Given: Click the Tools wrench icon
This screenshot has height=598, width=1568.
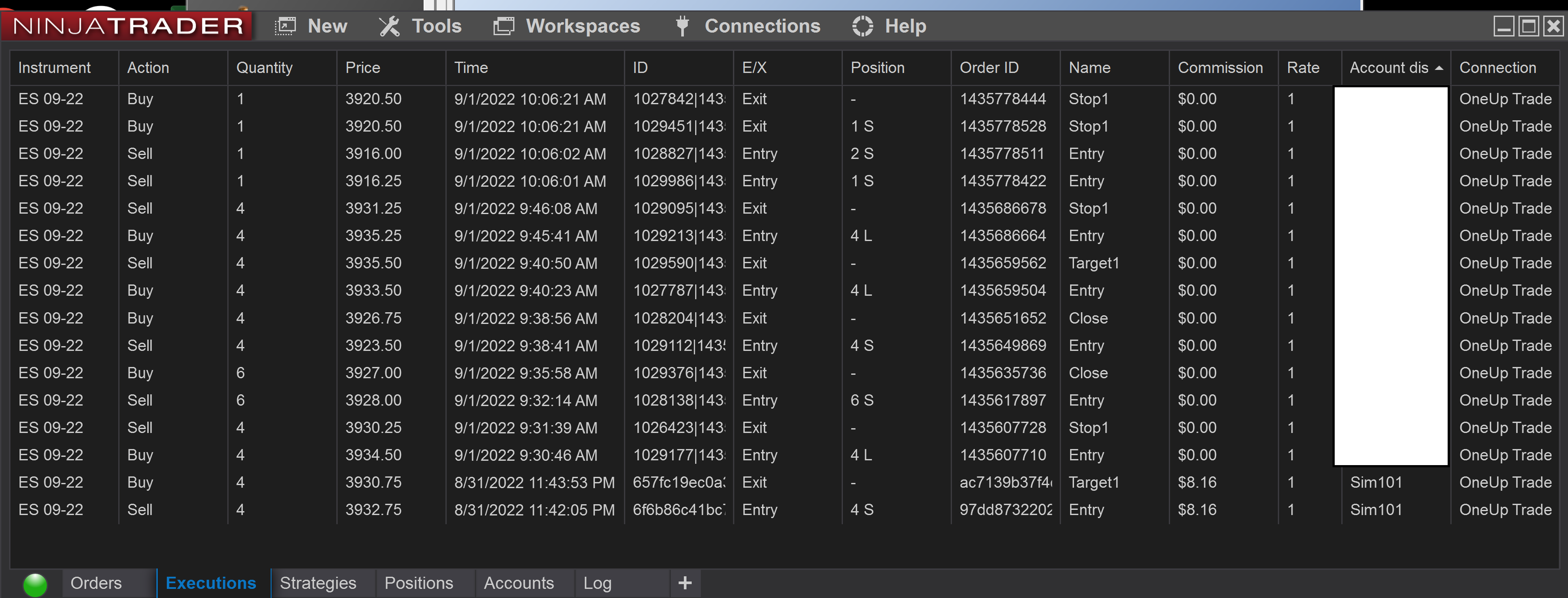Looking at the screenshot, I should pyautogui.click(x=389, y=26).
